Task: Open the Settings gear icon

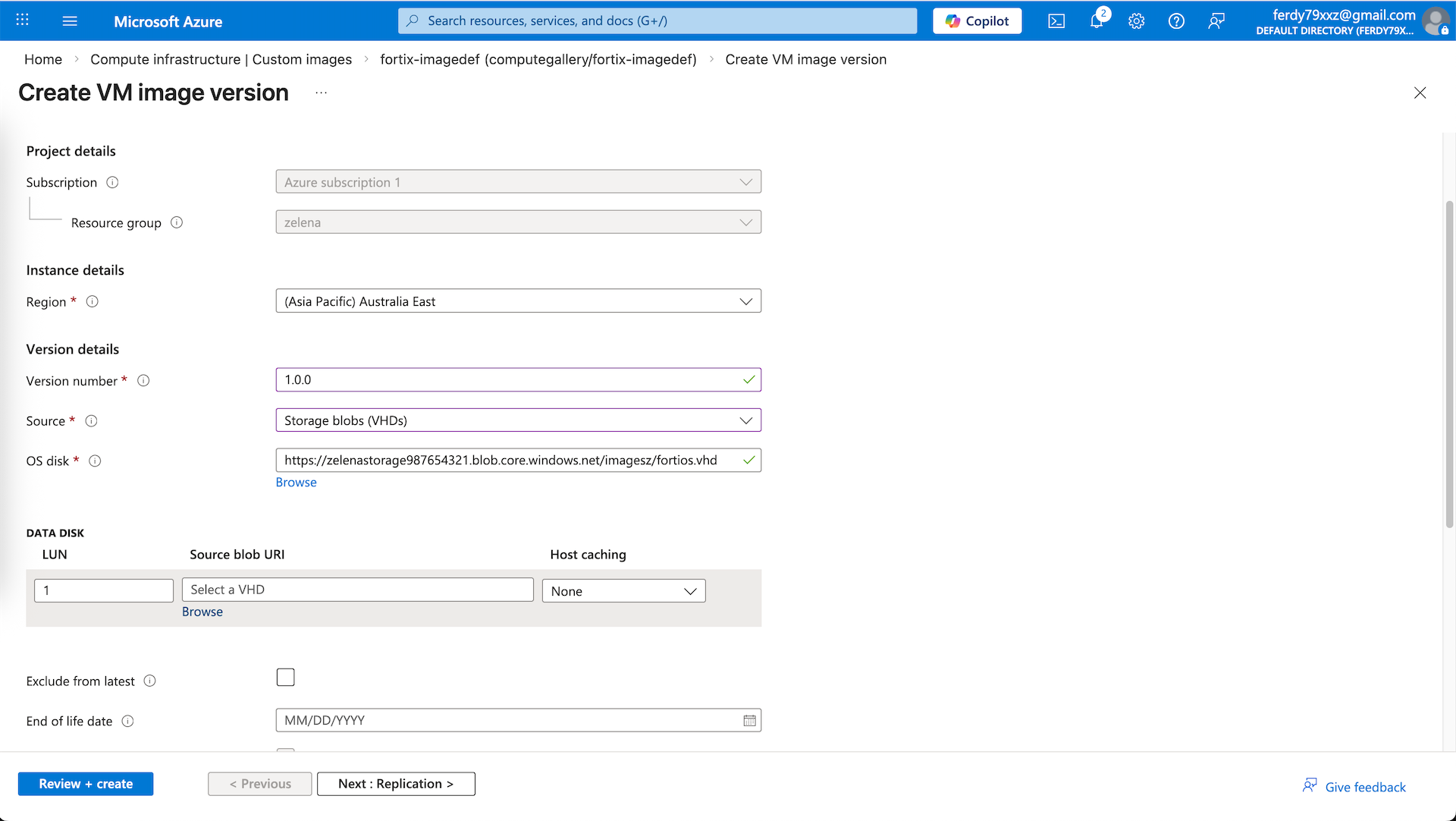Action: 1136,21
